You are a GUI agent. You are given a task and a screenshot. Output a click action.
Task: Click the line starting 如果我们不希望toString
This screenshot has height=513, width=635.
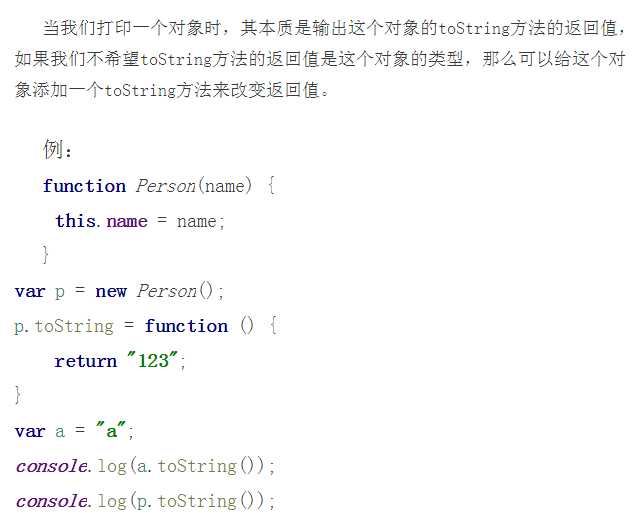[x=320, y=60]
